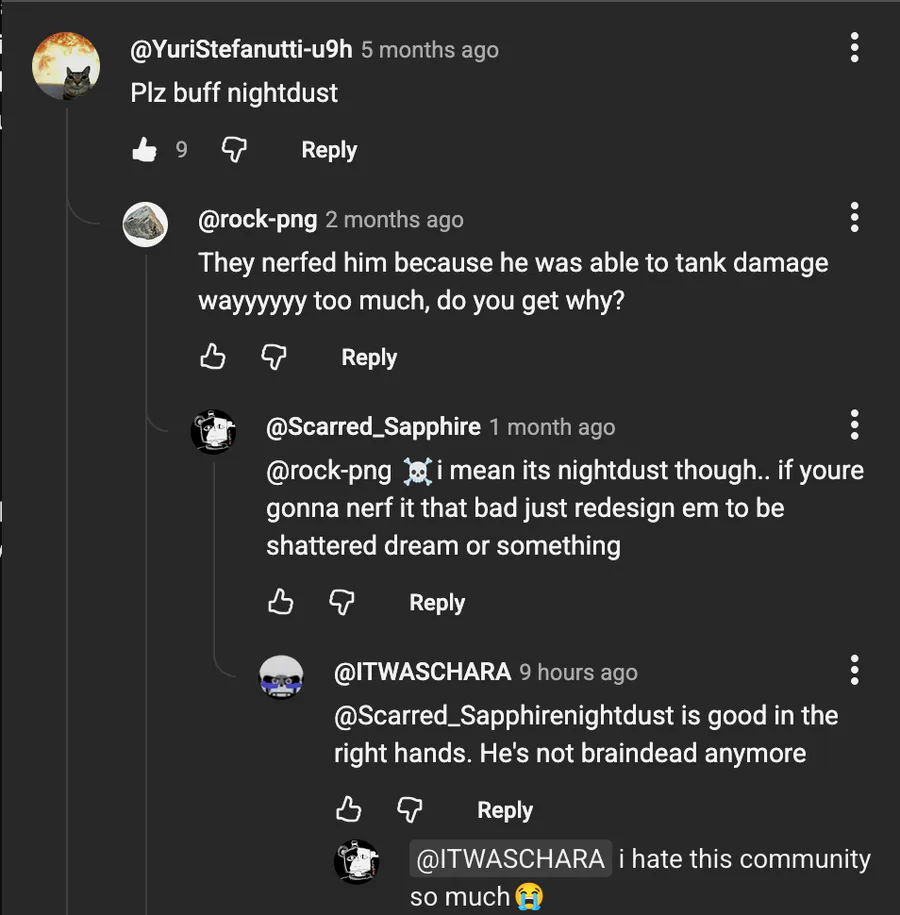
Task: Open options menu for YuriStefanutti's comment
Action: pyautogui.click(x=854, y=48)
